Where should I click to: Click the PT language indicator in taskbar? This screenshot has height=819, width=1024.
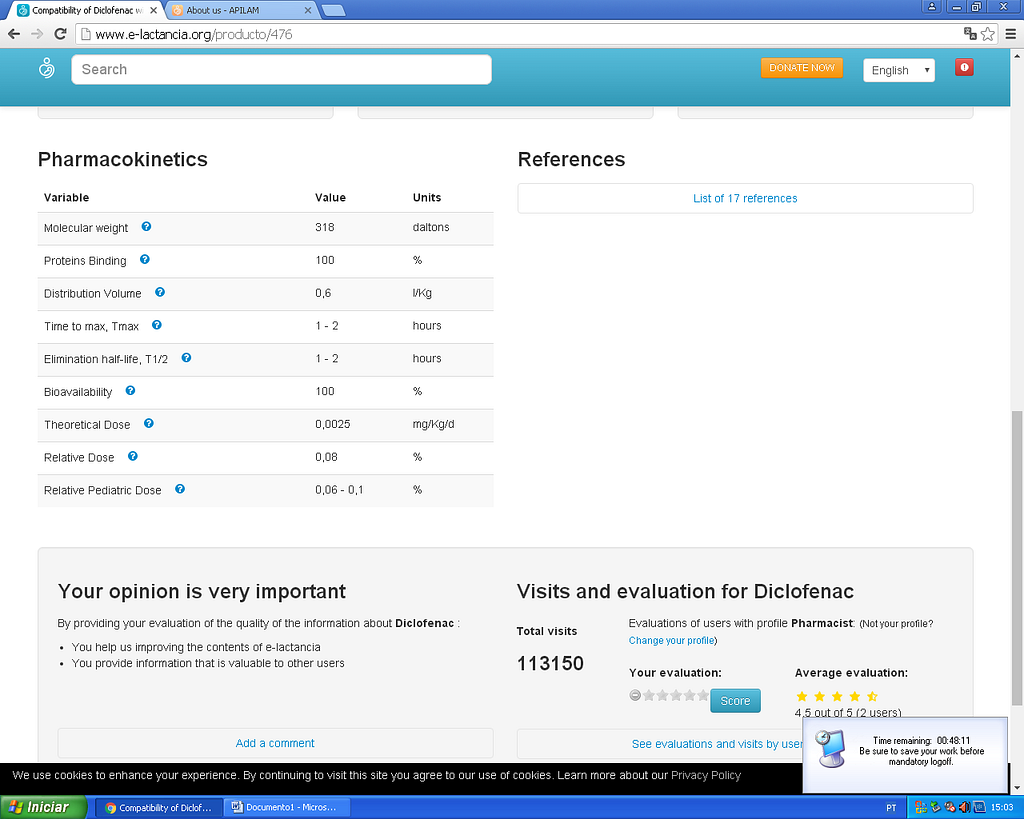[x=891, y=808]
